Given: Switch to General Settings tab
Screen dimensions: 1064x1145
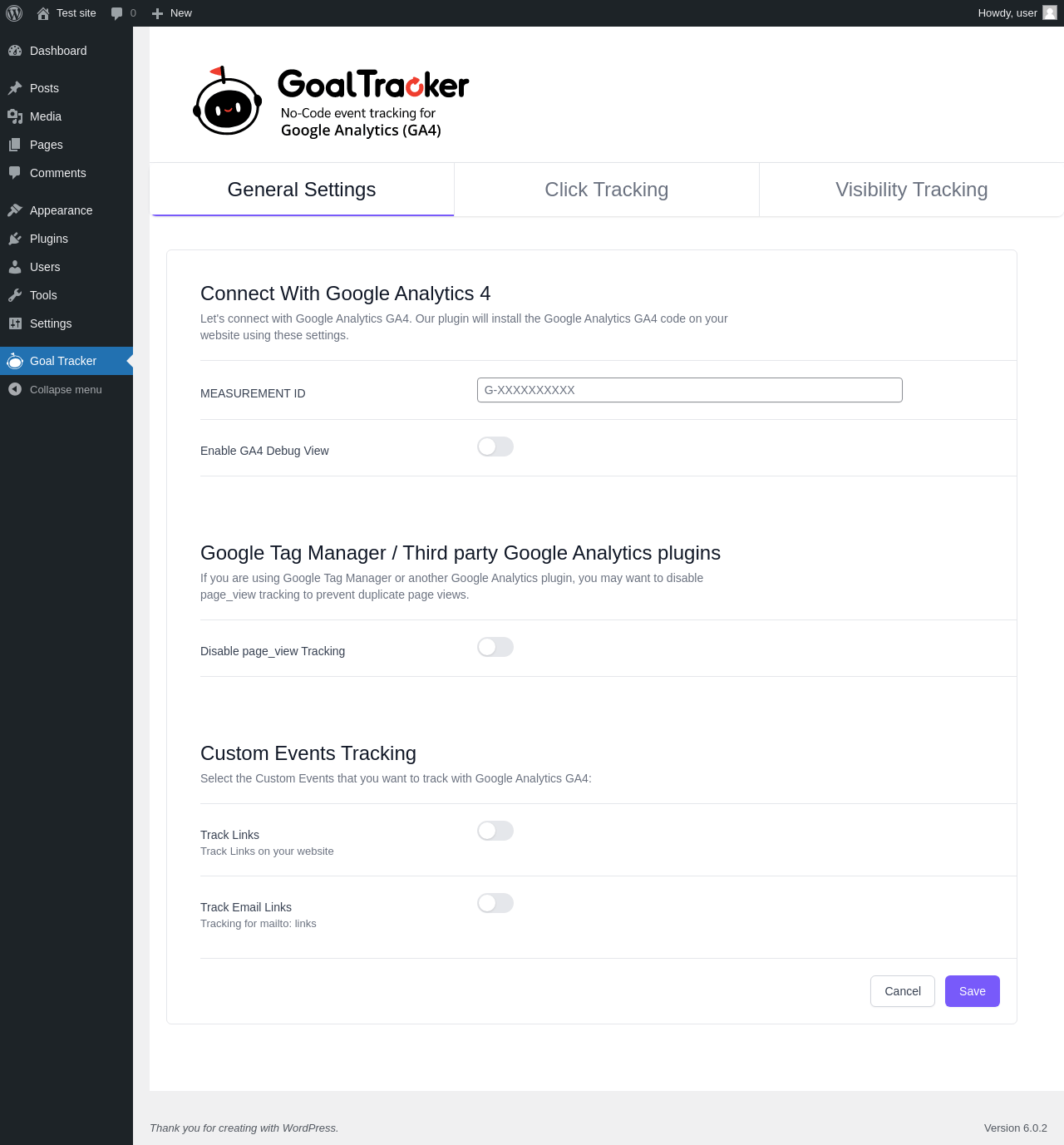Looking at the screenshot, I should coord(302,190).
